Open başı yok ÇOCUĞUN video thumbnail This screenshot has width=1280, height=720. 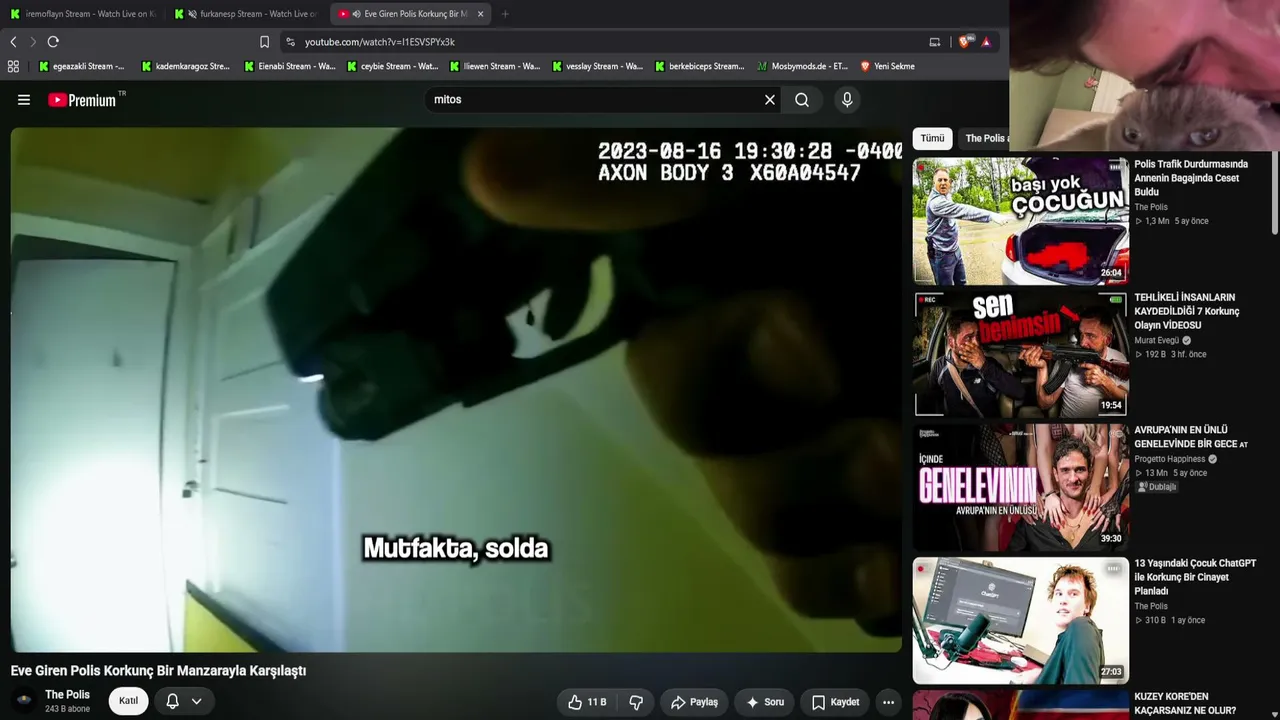1020,221
